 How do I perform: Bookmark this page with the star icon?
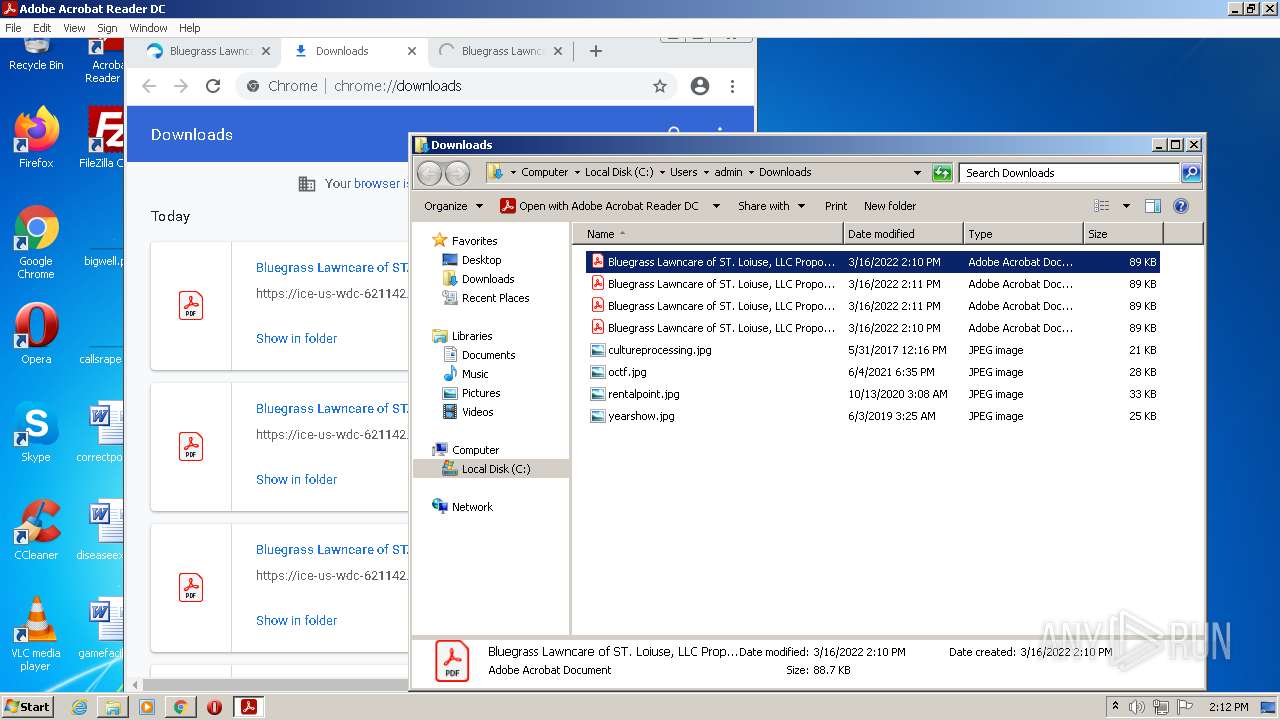660,86
